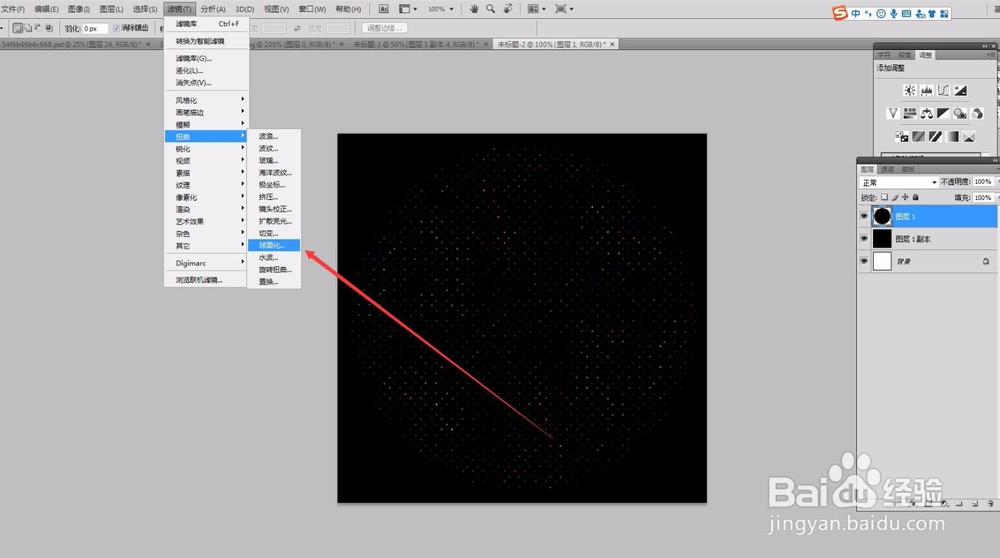Select the Zoom tool in the application bar
Screen dimensions: 1000x558
(490, 9)
